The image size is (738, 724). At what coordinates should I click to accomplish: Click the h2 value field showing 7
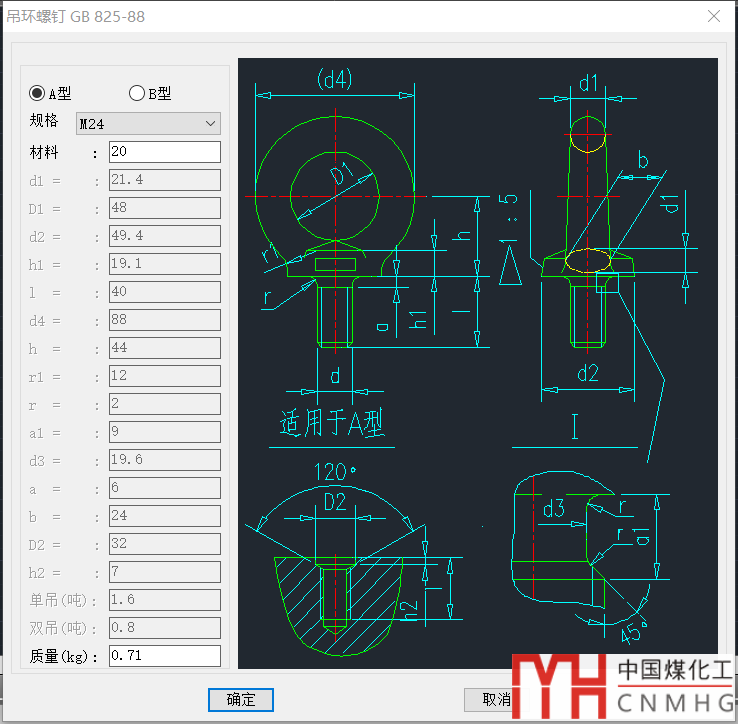[165, 572]
